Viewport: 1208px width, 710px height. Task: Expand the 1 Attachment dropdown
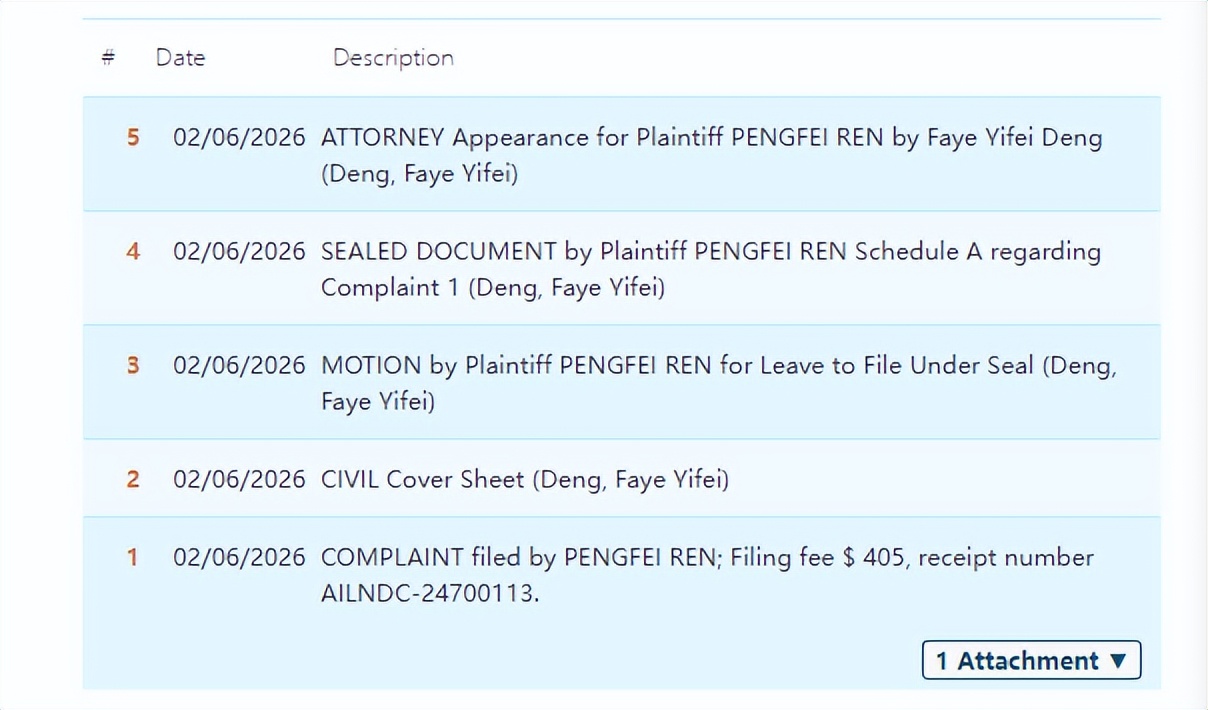1031,661
